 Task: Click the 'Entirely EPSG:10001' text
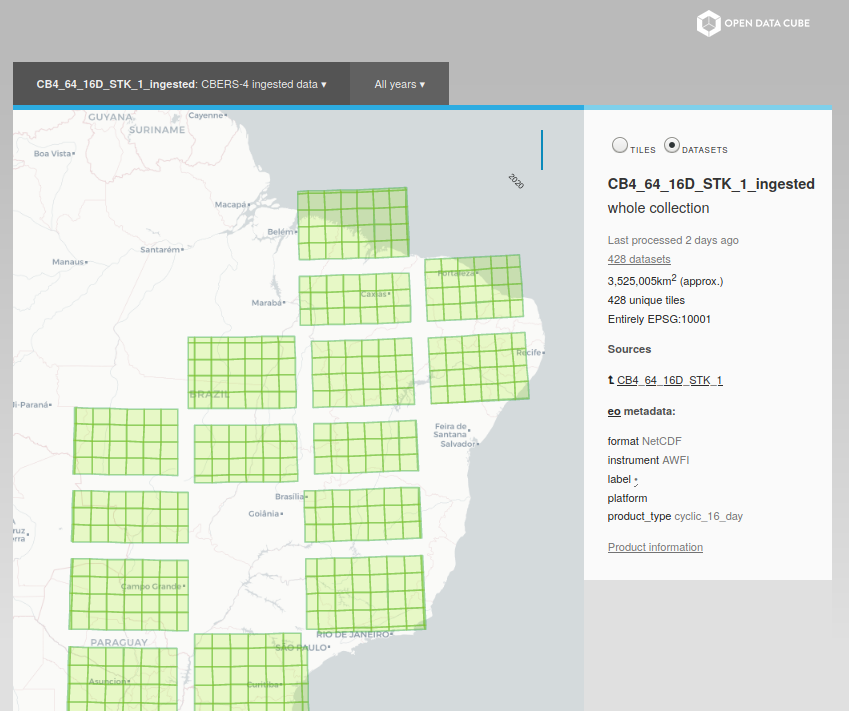point(659,319)
